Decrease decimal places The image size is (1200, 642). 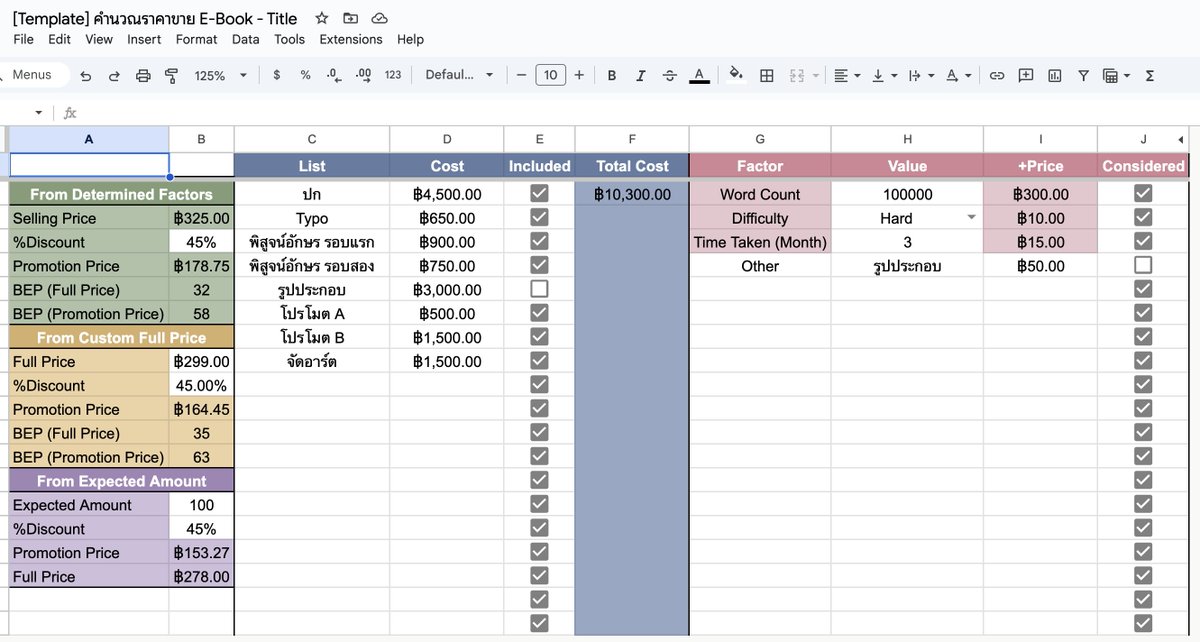point(334,75)
